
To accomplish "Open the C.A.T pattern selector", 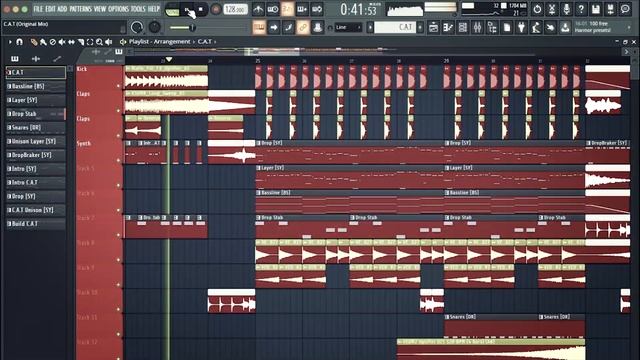I will (395, 27).
